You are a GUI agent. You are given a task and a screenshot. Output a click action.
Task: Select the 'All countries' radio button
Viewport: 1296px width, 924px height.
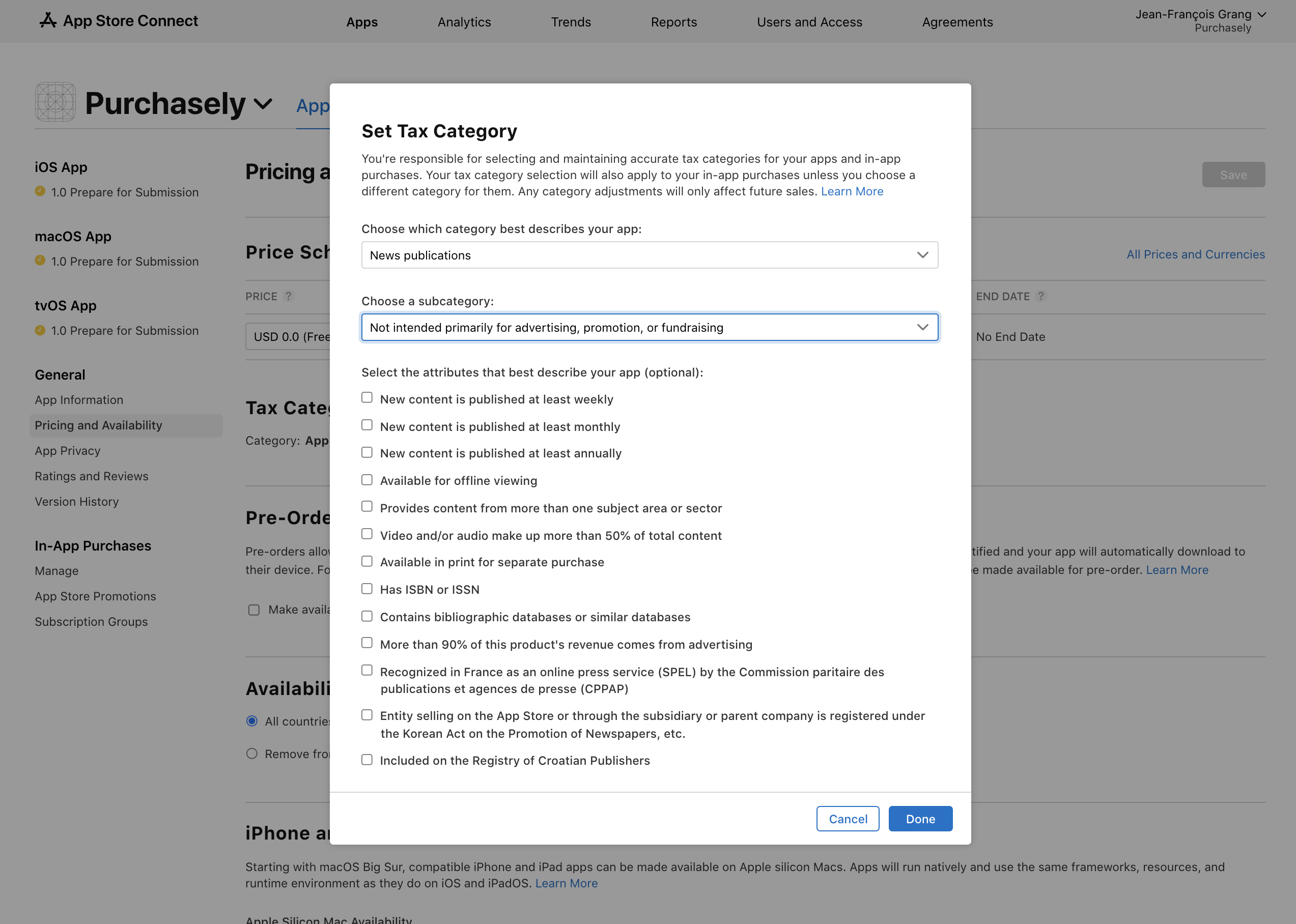[251, 721]
